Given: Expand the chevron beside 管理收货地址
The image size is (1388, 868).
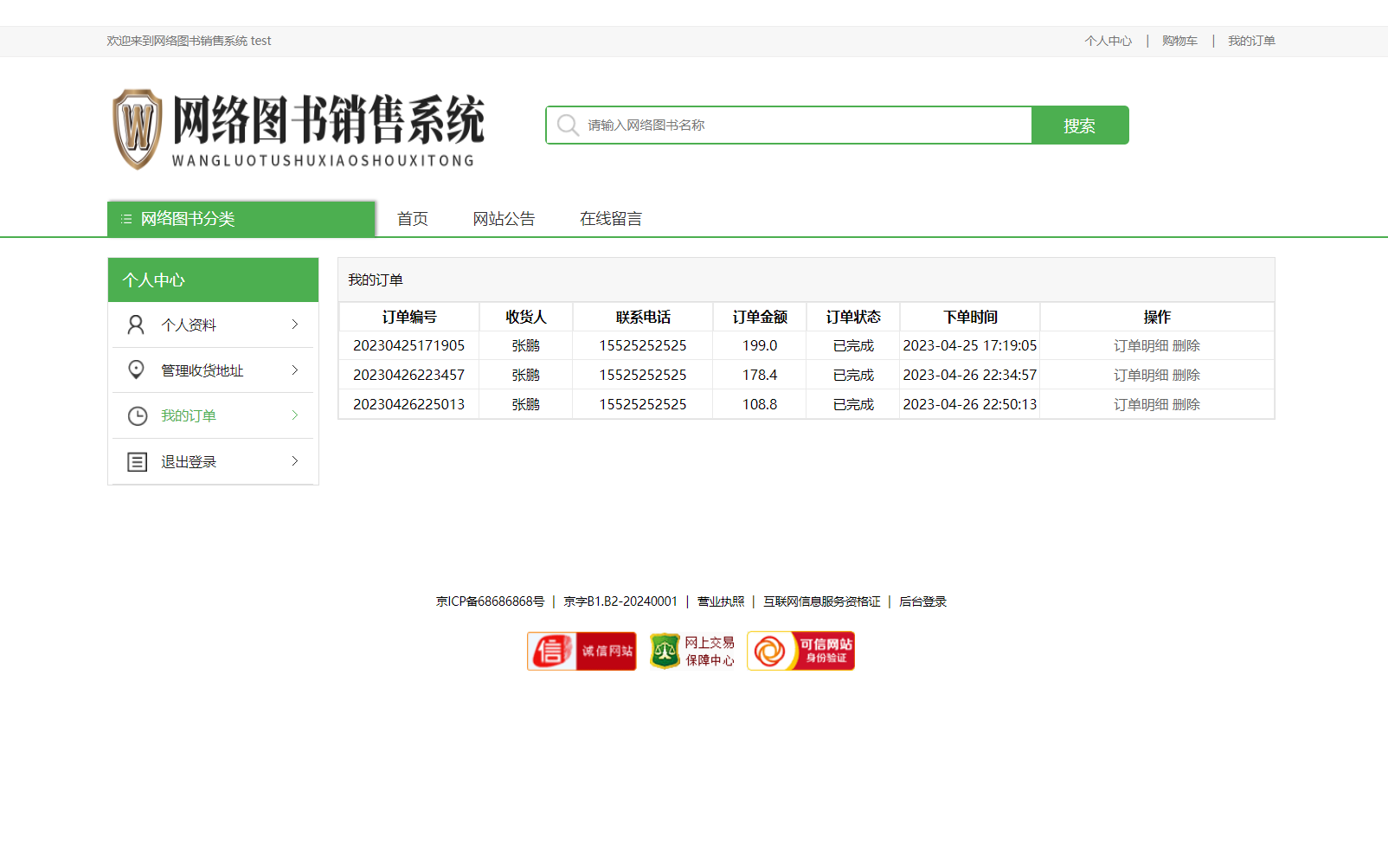Looking at the screenshot, I should (x=294, y=370).
